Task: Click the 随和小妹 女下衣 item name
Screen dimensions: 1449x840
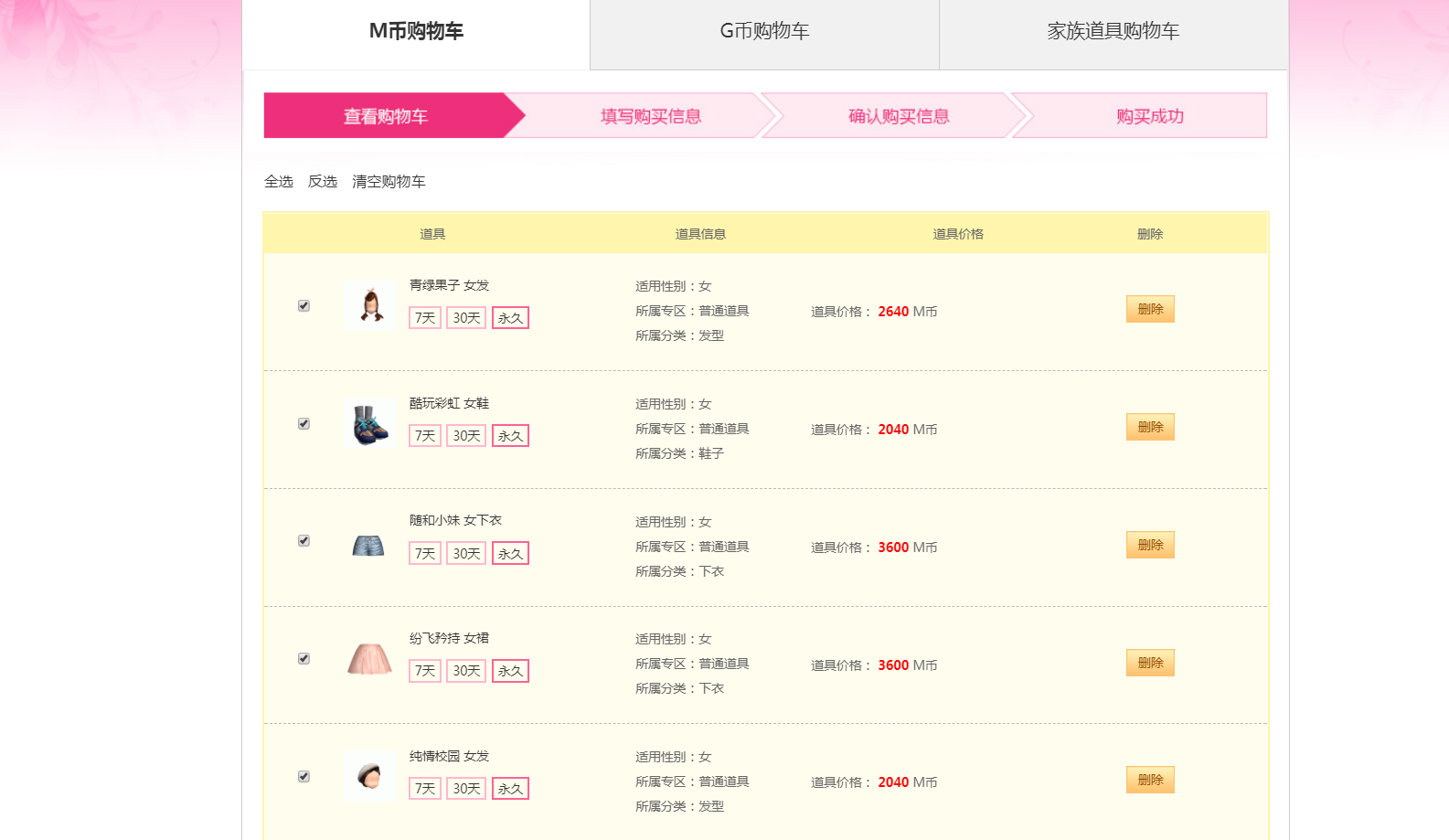Action: [x=455, y=520]
